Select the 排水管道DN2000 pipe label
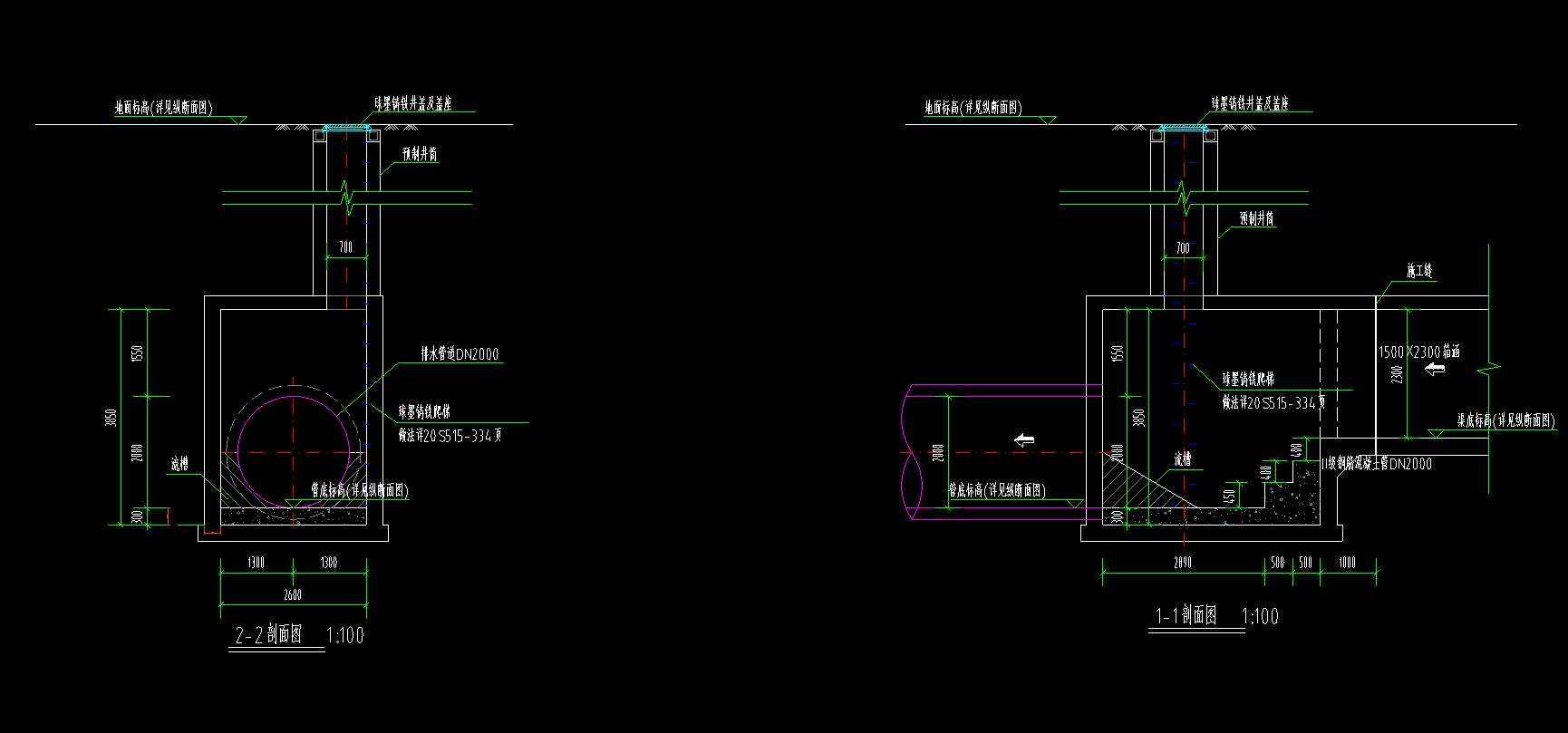 click(x=460, y=354)
